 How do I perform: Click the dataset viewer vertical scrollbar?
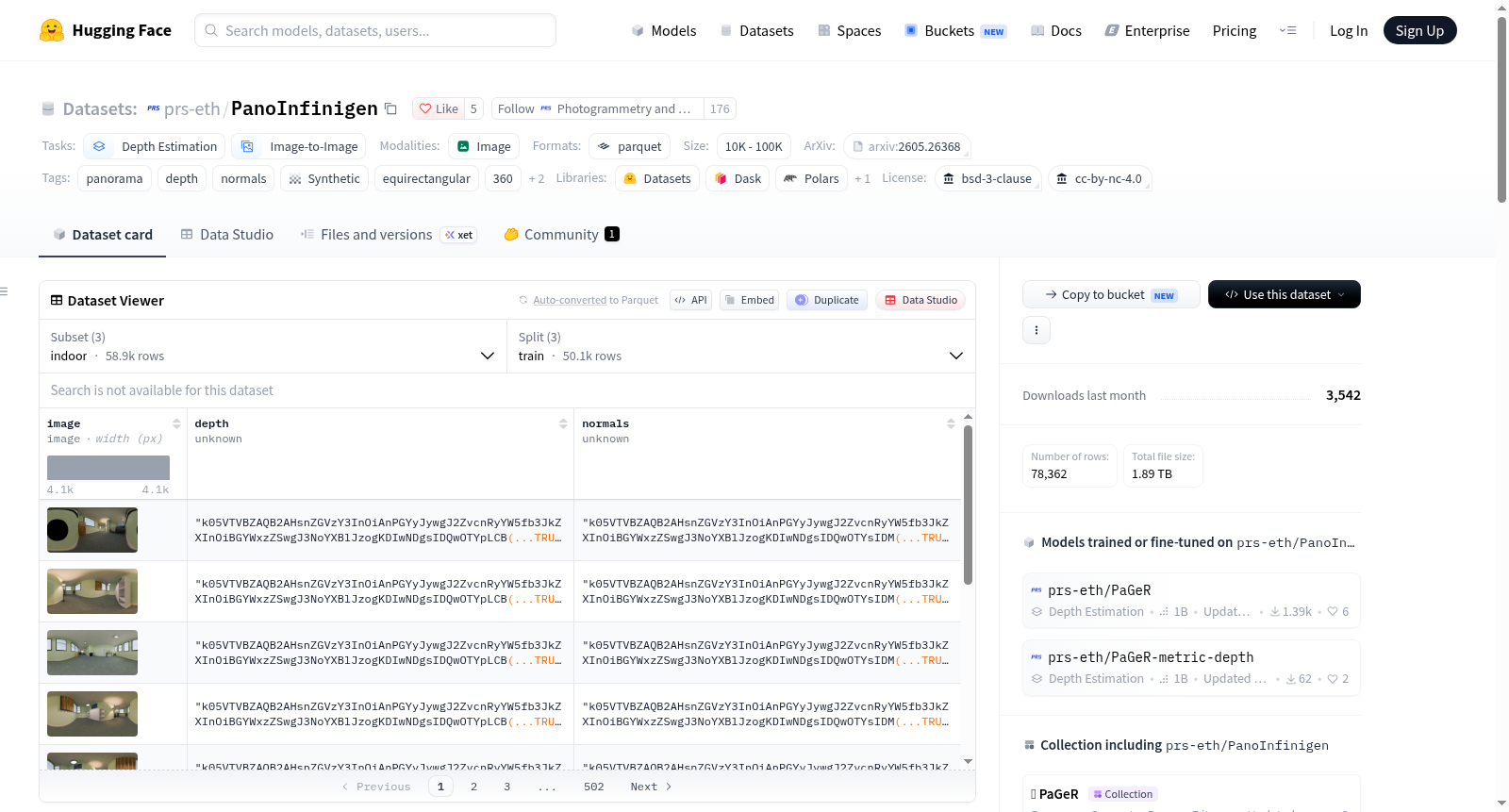tap(968, 505)
